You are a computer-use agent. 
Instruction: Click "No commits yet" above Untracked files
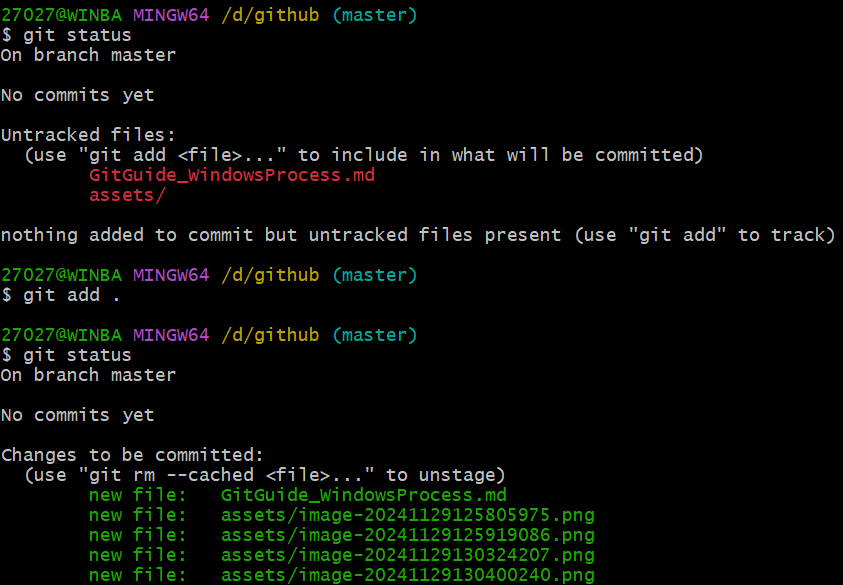(77, 95)
